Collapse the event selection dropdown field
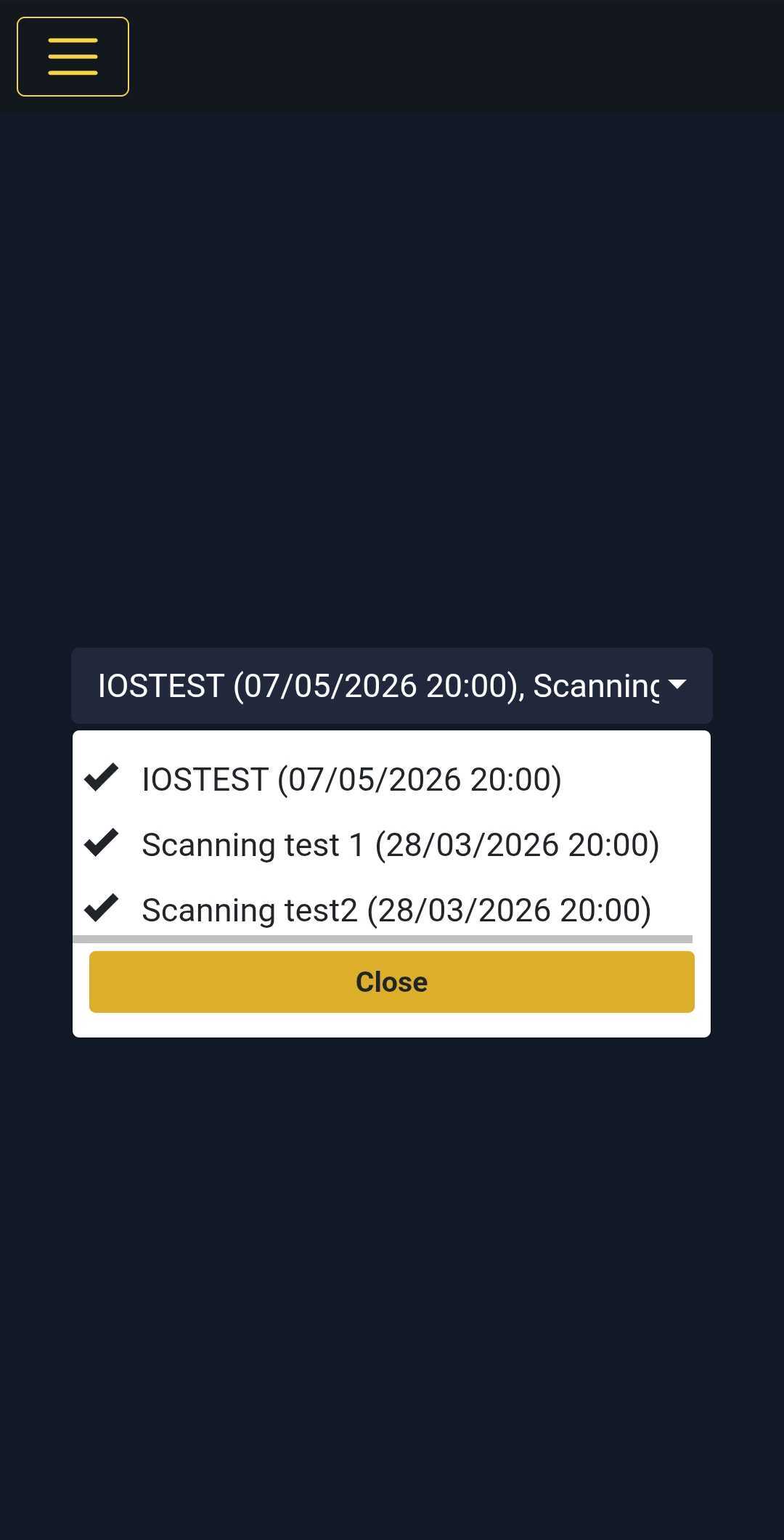This screenshot has height=1540, width=784. 392,685
